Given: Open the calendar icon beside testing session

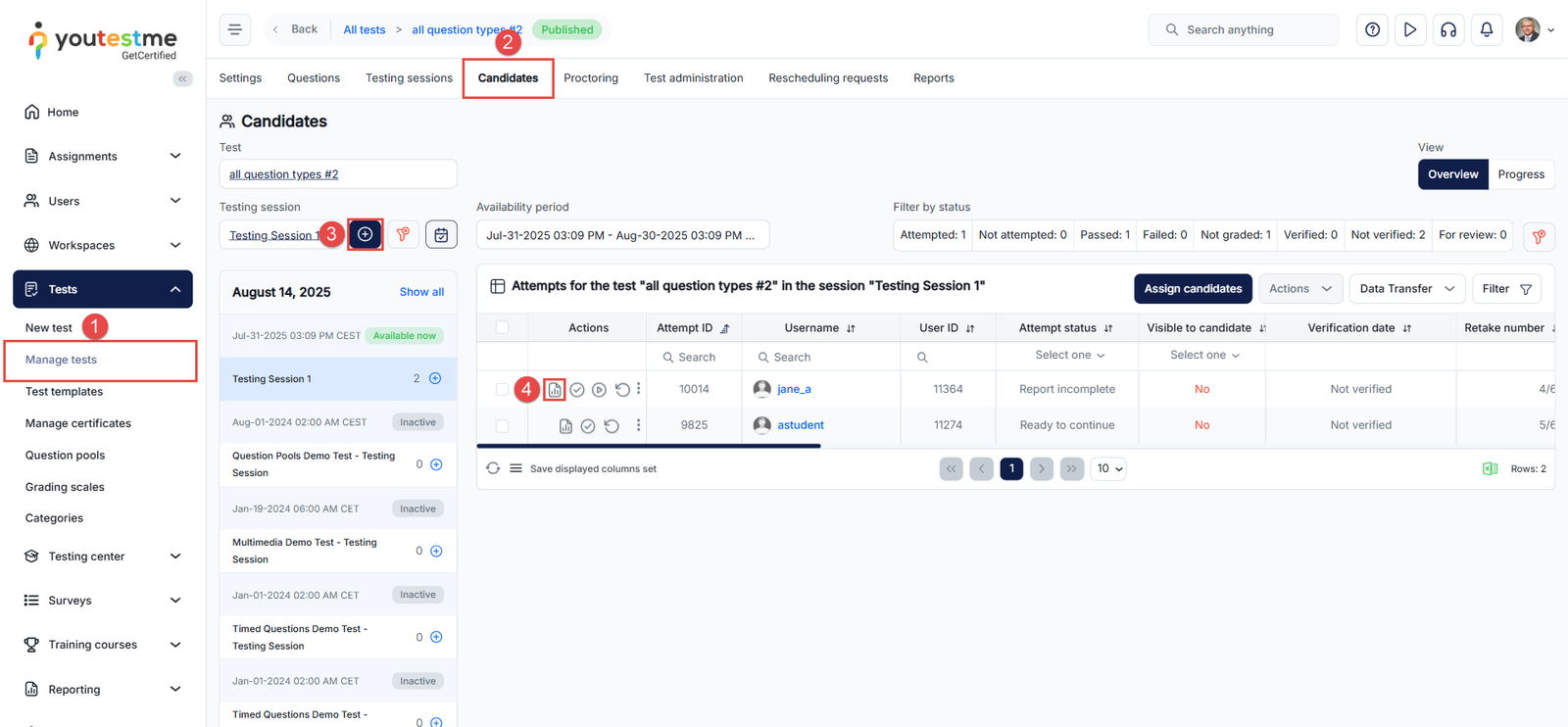Looking at the screenshot, I should pyautogui.click(x=441, y=235).
